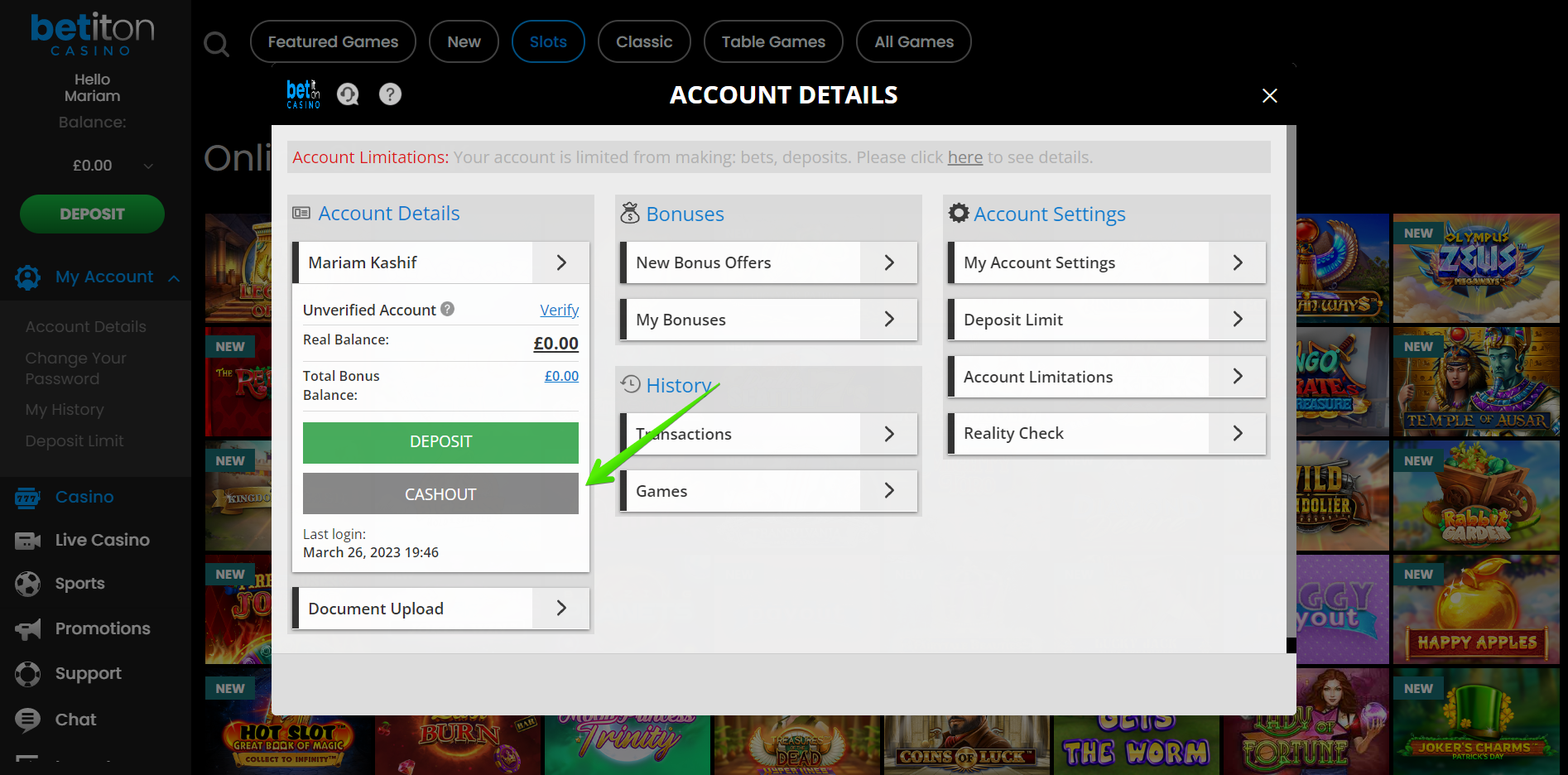This screenshot has width=1568, height=775.
Task: Click the green DEPOSIT button in modal
Action: [x=440, y=442]
